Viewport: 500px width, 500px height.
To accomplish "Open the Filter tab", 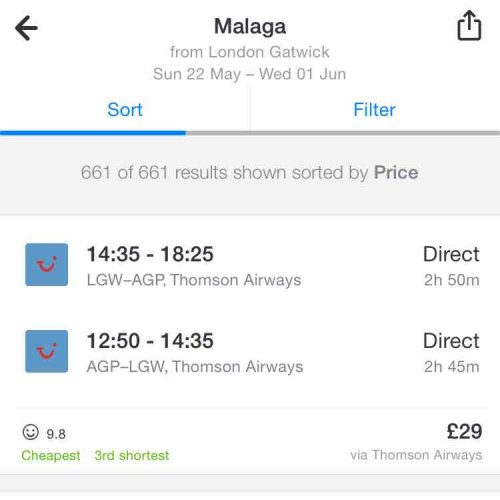I will tap(375, 110).
